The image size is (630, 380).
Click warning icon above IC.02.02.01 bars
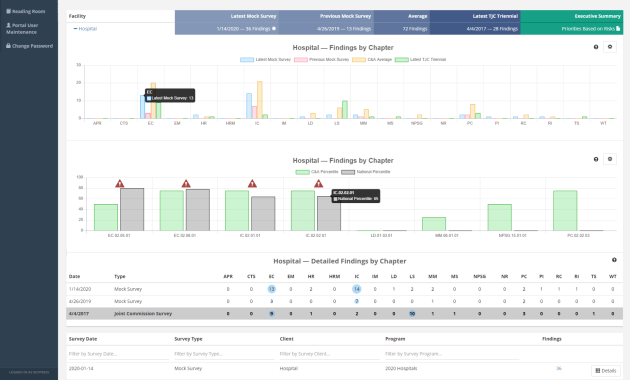[319, 184]
